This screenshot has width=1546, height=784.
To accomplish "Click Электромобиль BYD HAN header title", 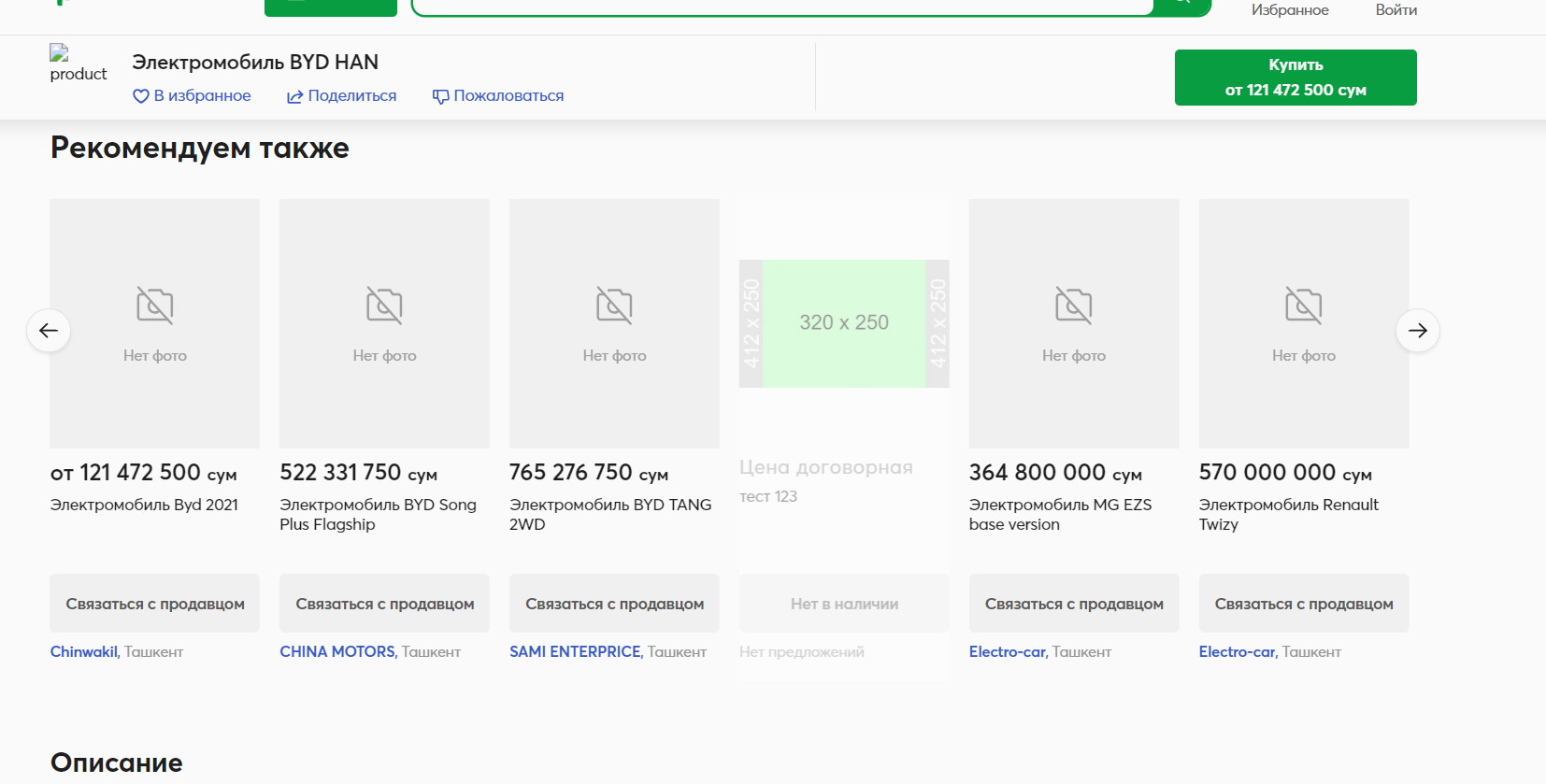I will [255, 63].
